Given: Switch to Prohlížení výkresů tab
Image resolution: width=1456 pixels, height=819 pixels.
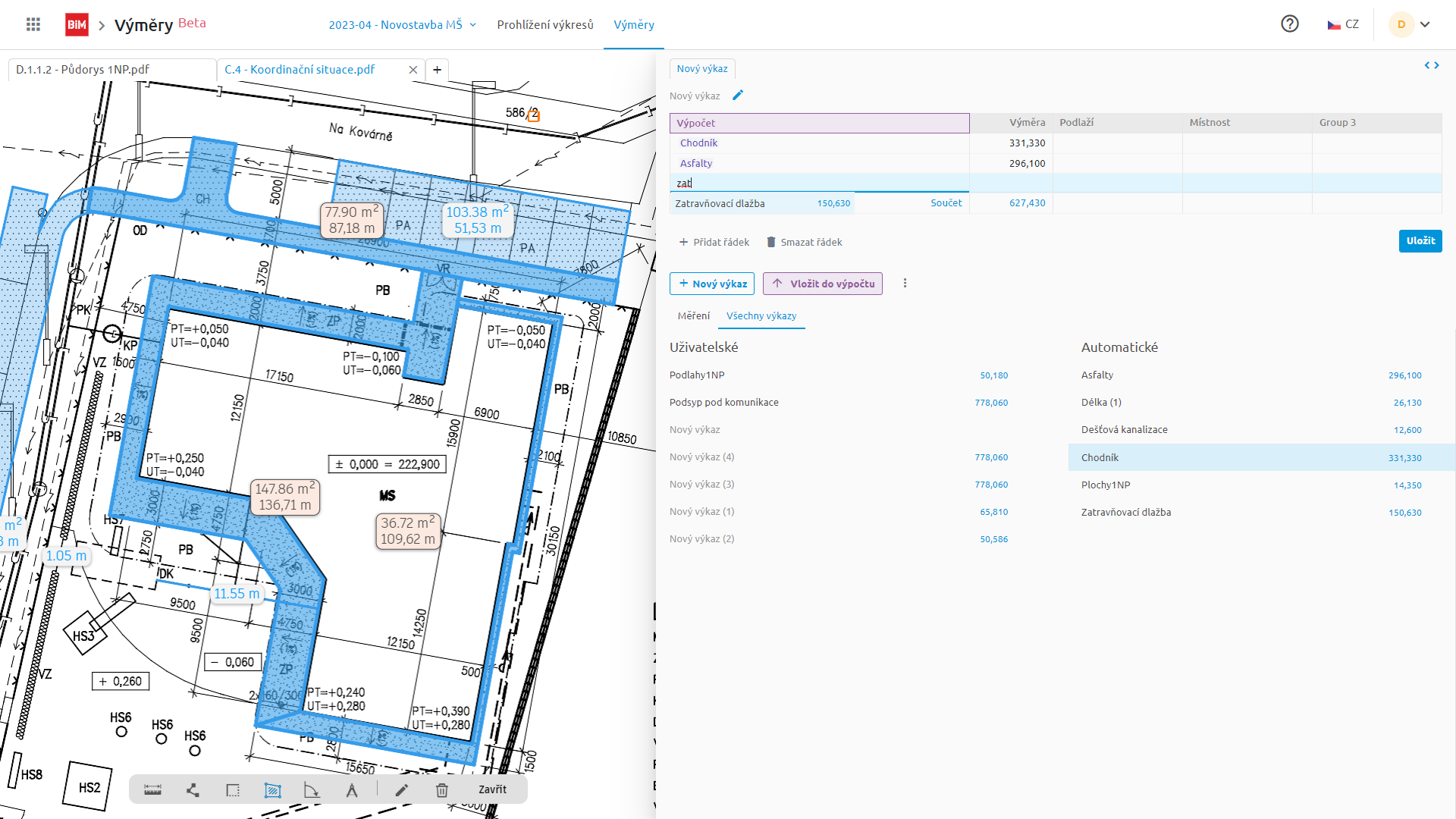Looking at the screenshot, I should coord(545,25).
